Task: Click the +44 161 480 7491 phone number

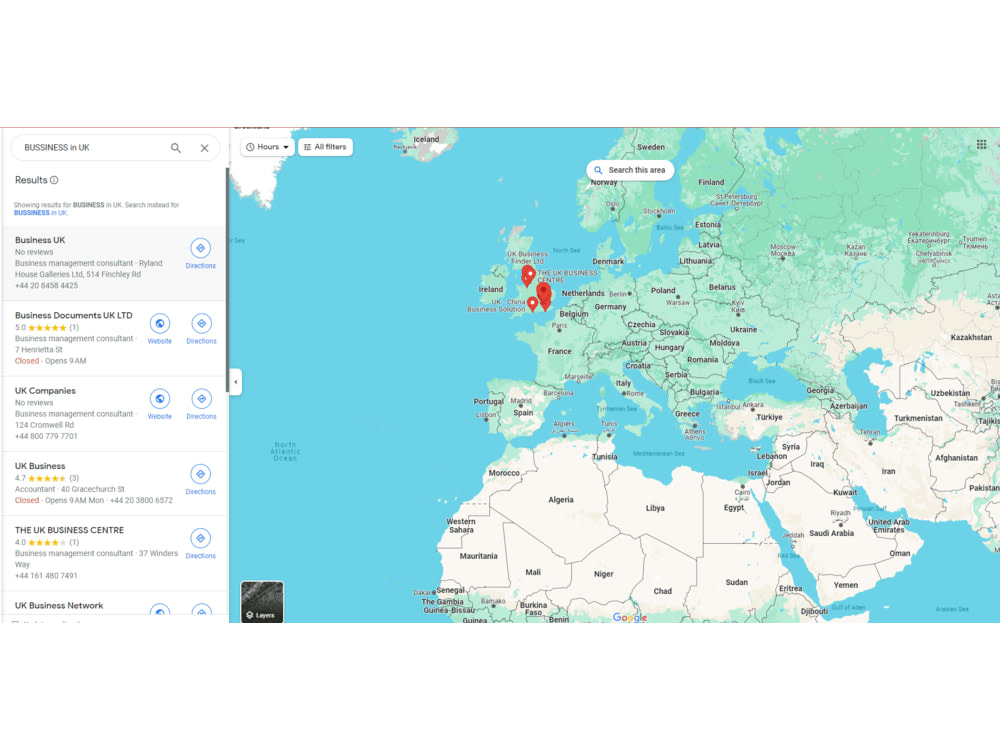Action: (x=47, y=576)
